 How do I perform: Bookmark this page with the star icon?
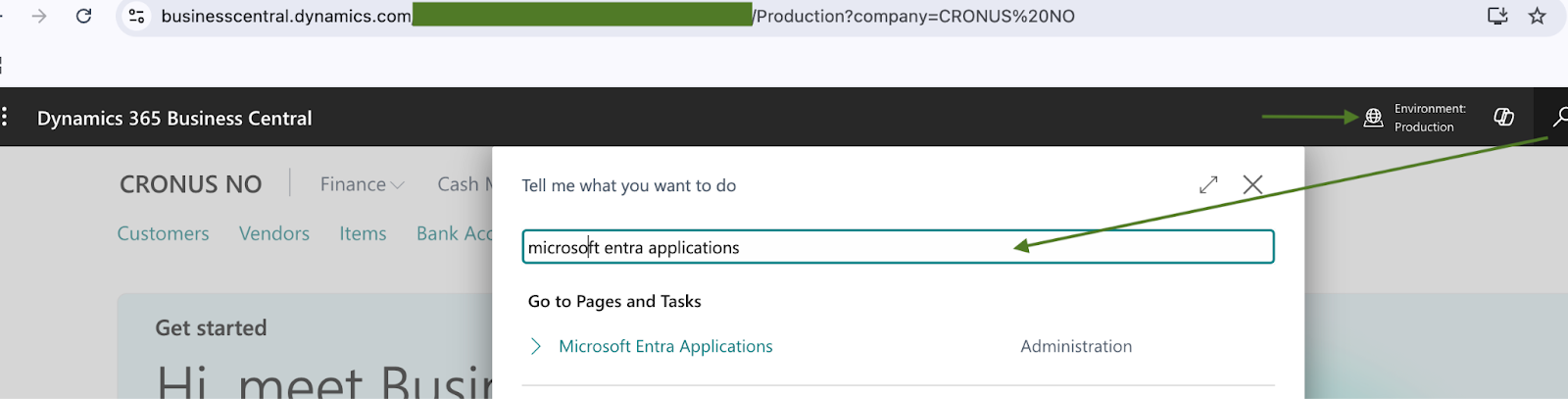tap(1537, 16)
